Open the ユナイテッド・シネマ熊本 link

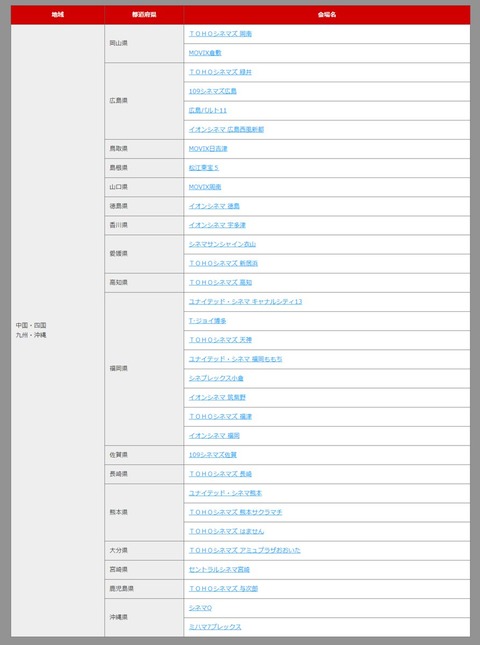(225, 493)
